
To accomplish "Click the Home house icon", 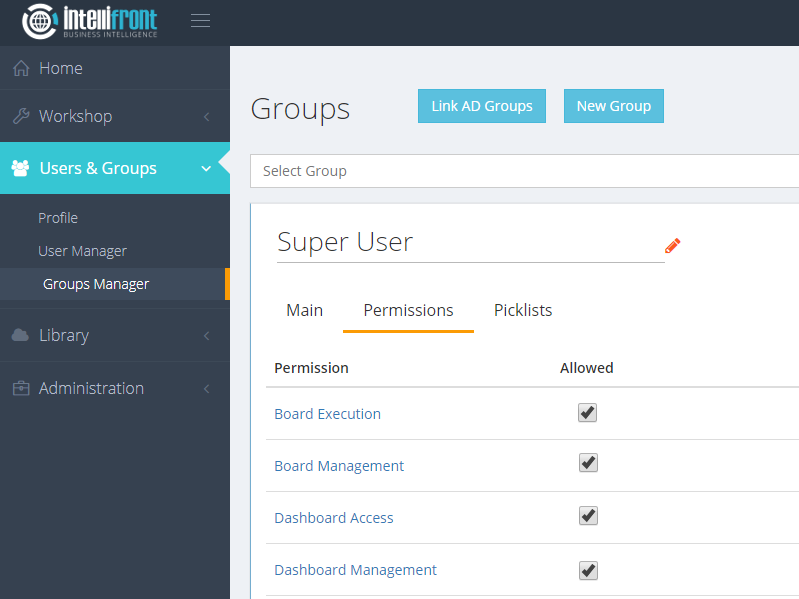I will click(21, 68).
